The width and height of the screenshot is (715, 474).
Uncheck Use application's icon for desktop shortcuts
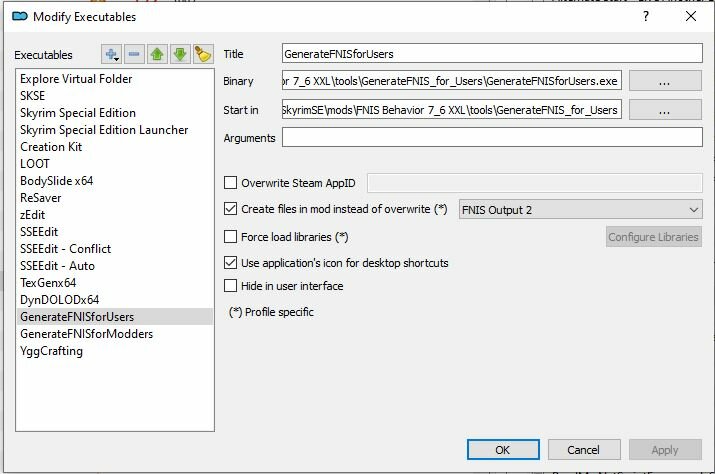[231, 263]
